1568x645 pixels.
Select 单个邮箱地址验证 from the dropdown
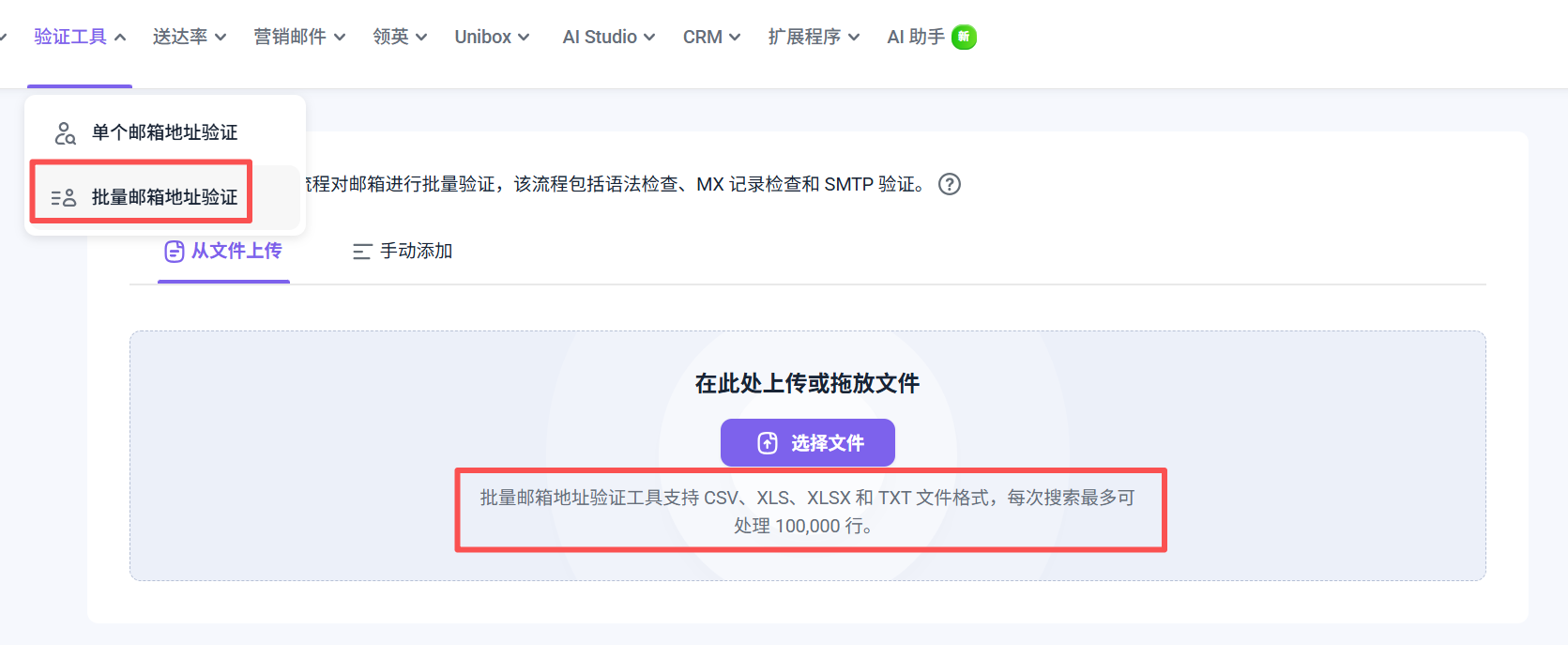pos(165,132)
